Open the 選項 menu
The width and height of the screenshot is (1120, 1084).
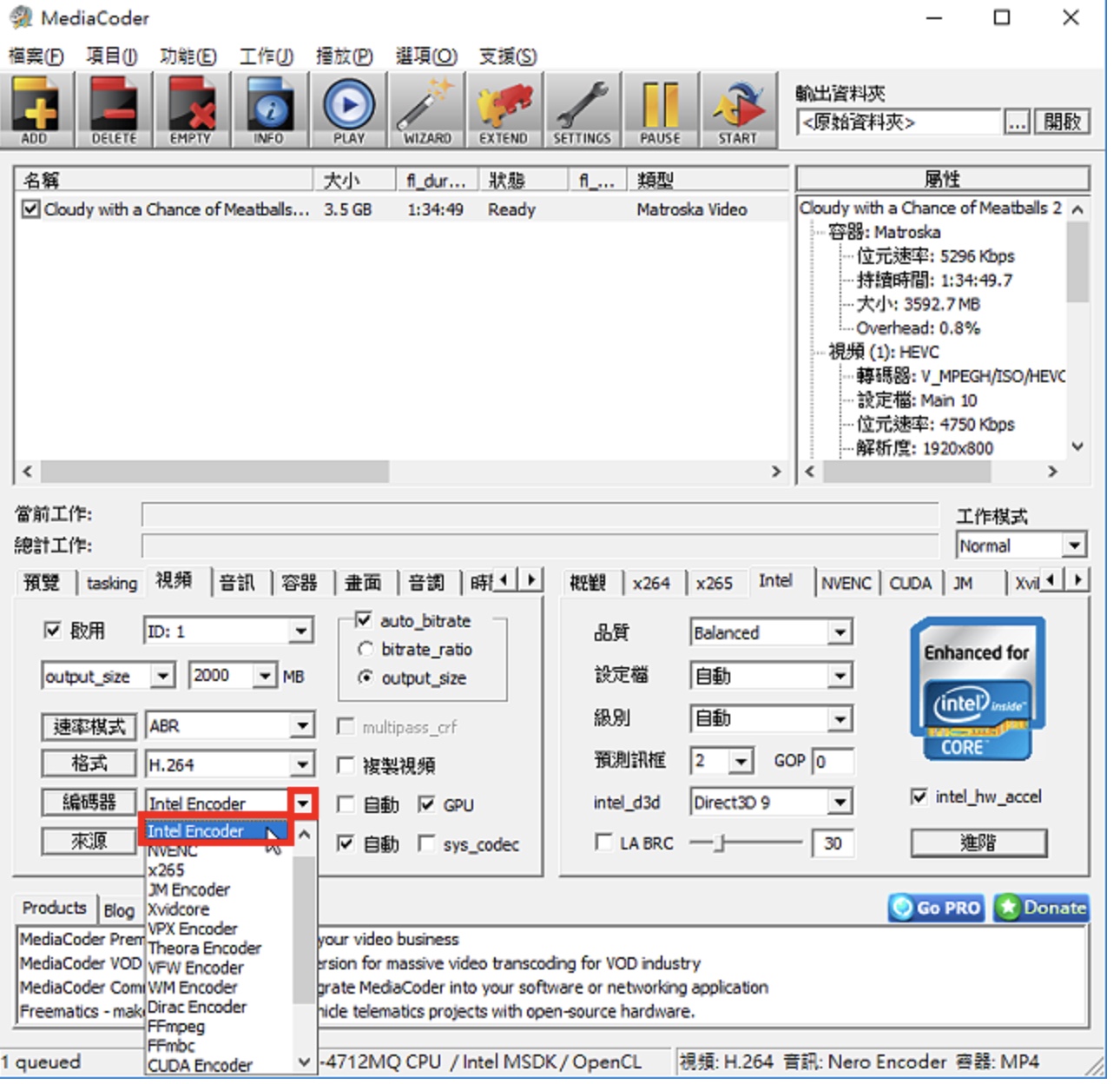coord(426,56)
